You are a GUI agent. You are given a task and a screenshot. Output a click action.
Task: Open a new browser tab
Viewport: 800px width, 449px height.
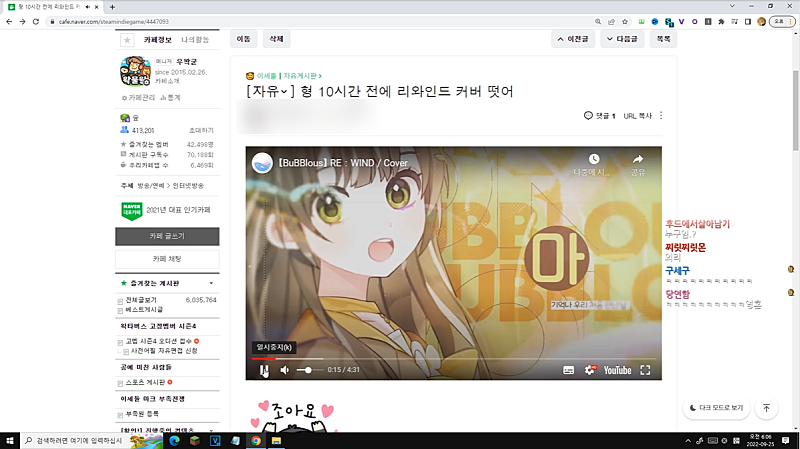point(112,7)
